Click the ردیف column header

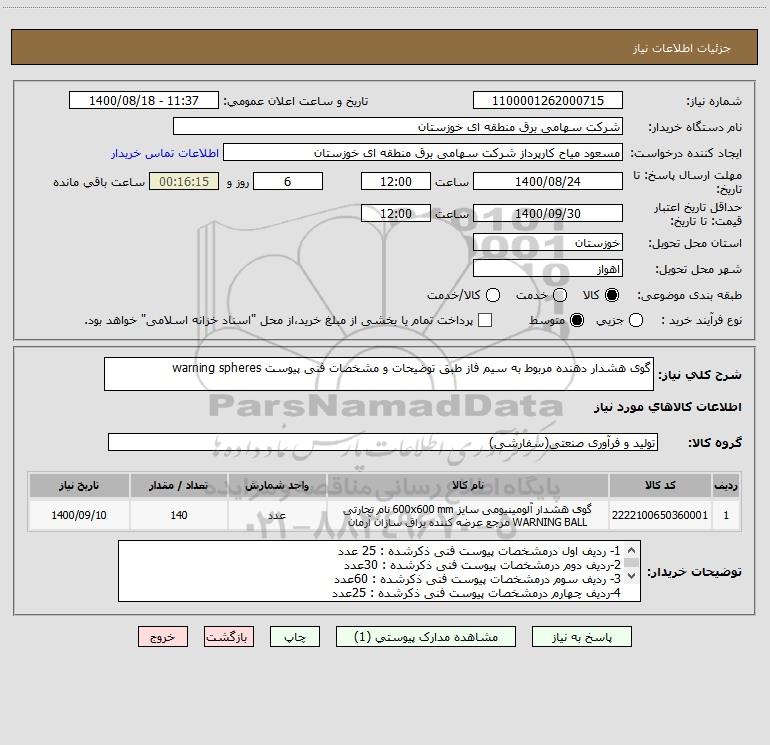pos(726,485)
